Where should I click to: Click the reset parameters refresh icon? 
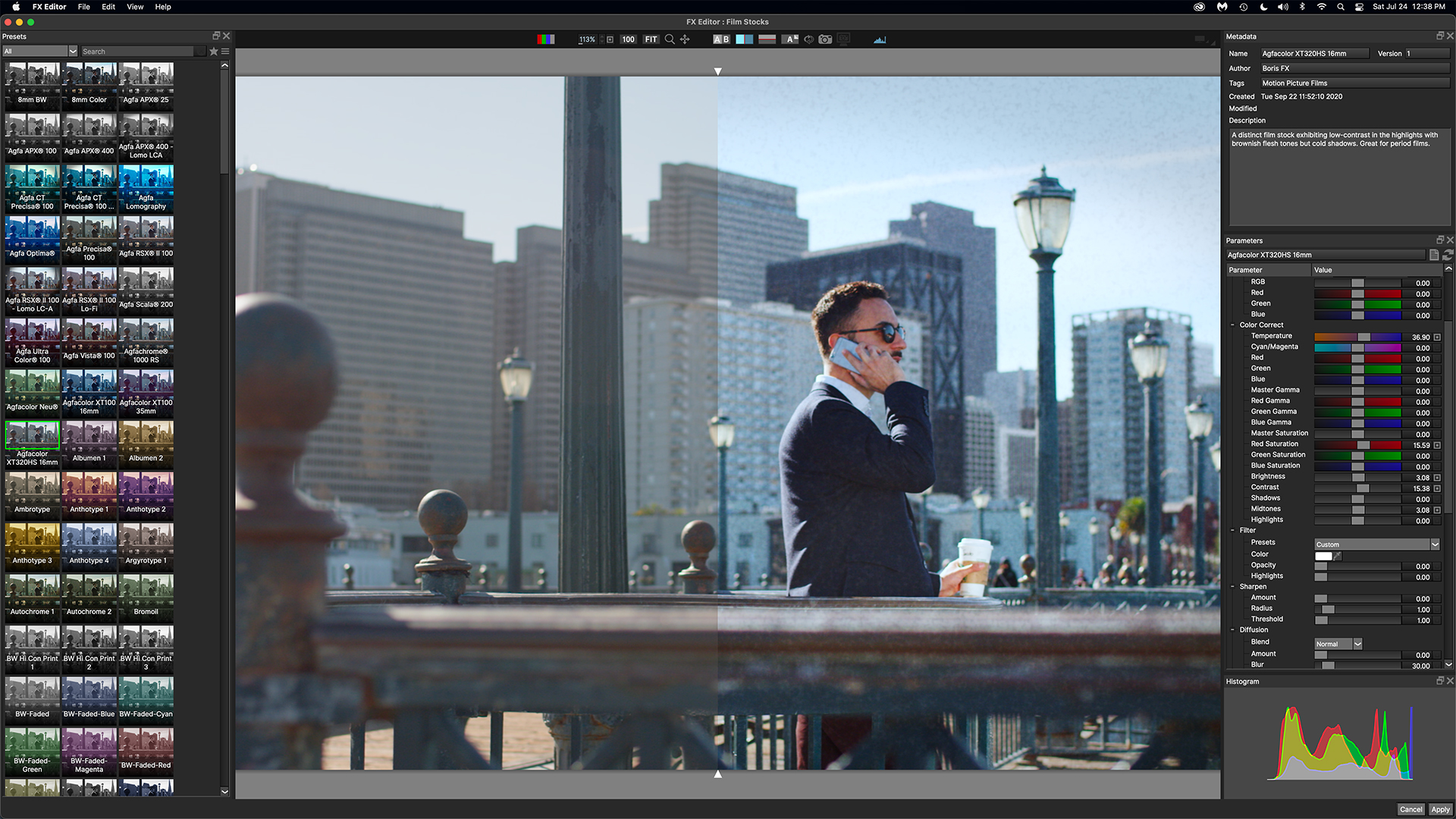click(1448, 255)
